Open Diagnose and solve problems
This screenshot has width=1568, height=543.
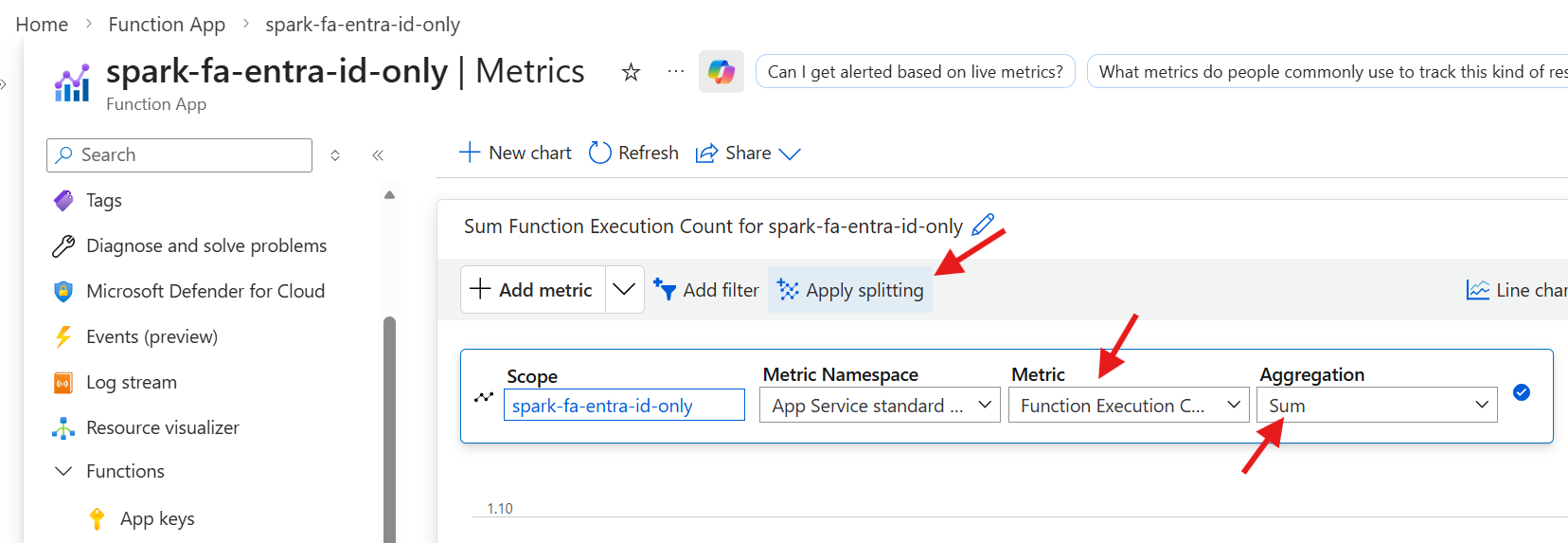click(206, 245)
